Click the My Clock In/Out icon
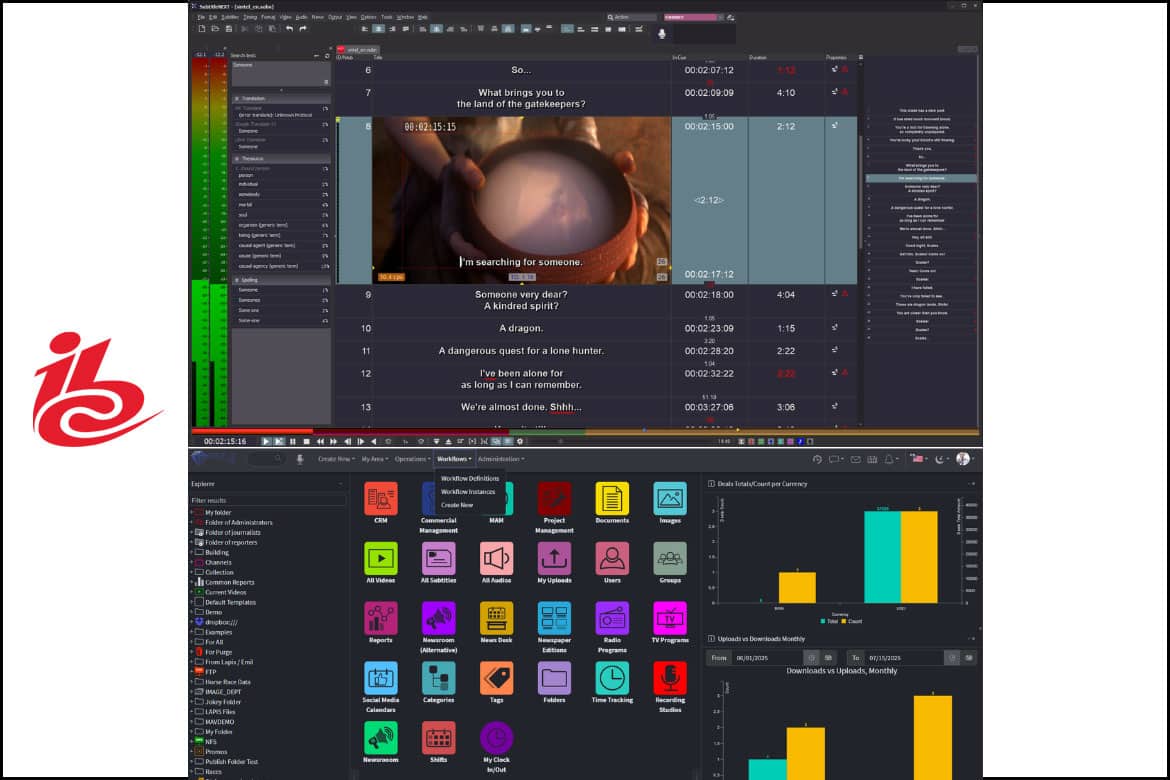Image resolution: width=1170 pixels, height=780 pixels. click(x=497, y=738)
